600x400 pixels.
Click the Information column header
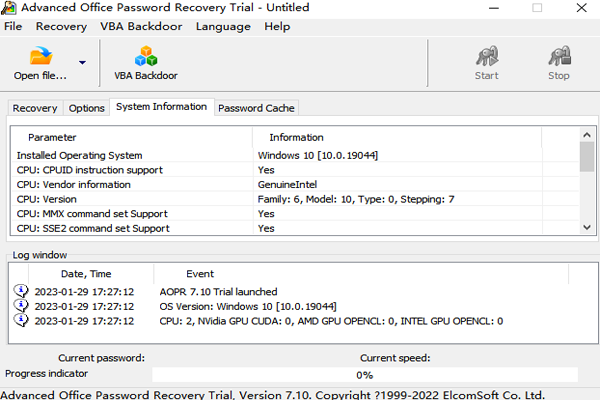(397, 137)
